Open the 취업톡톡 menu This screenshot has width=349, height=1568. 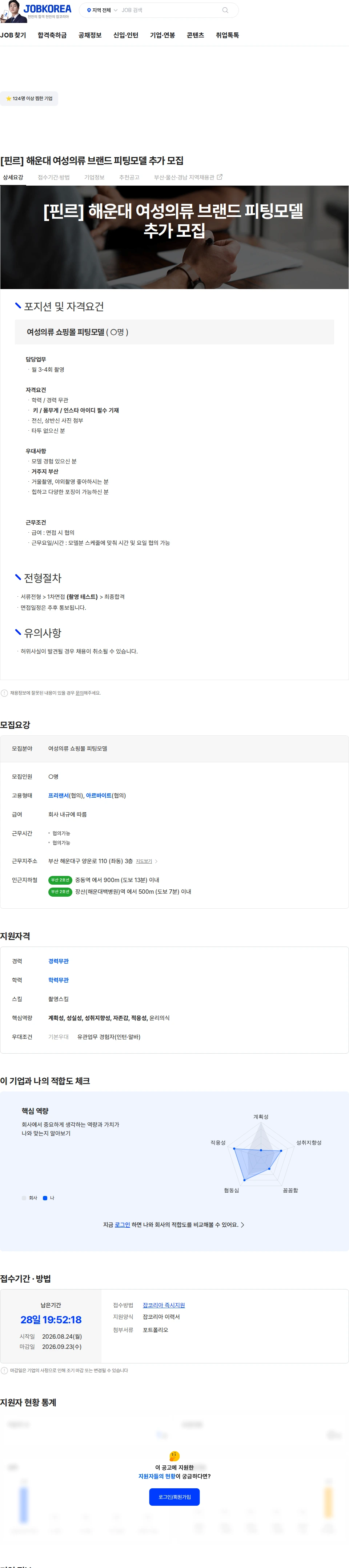pos(228,35)
